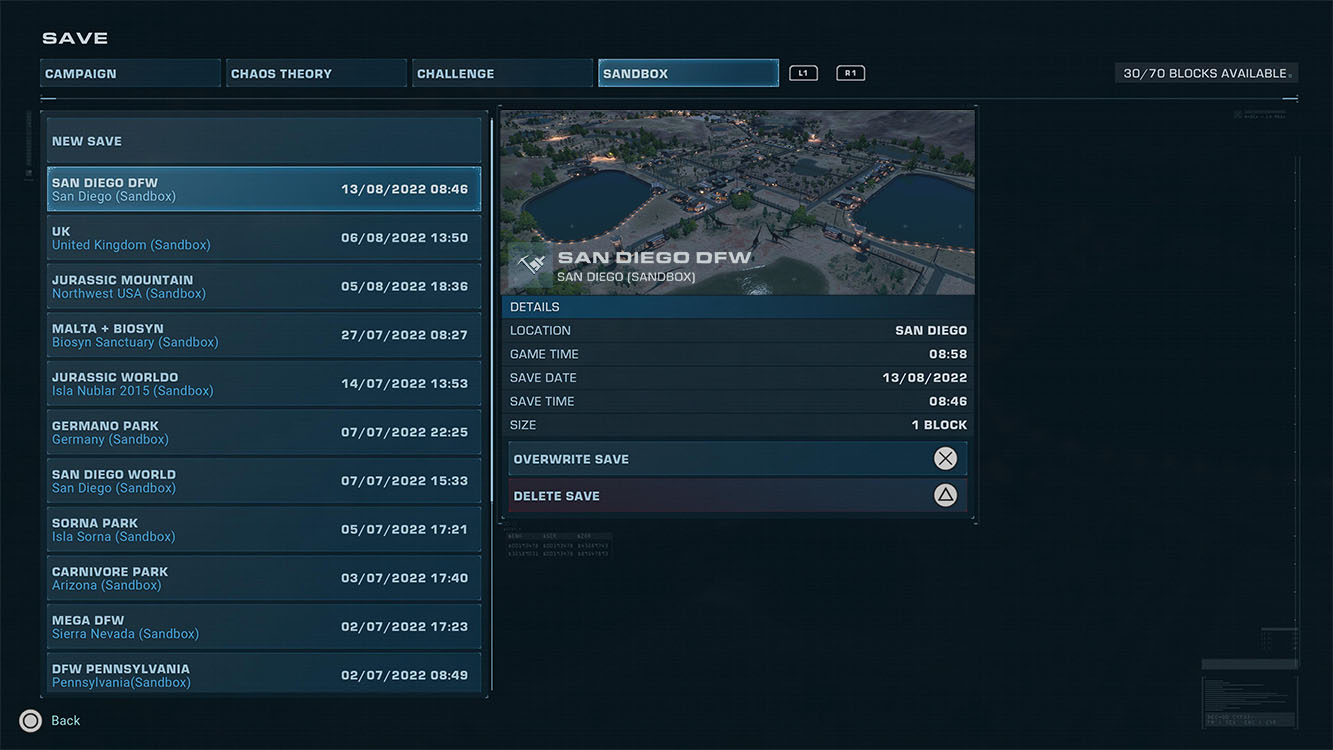Viewport: 1333px width, 750px height.
Task: Select the Mega DFW save
Action: tap(264, 627)
